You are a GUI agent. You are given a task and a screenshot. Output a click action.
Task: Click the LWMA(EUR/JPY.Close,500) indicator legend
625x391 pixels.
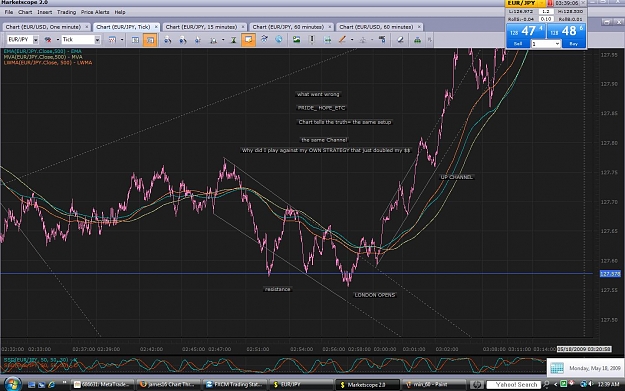pos(47,63)
